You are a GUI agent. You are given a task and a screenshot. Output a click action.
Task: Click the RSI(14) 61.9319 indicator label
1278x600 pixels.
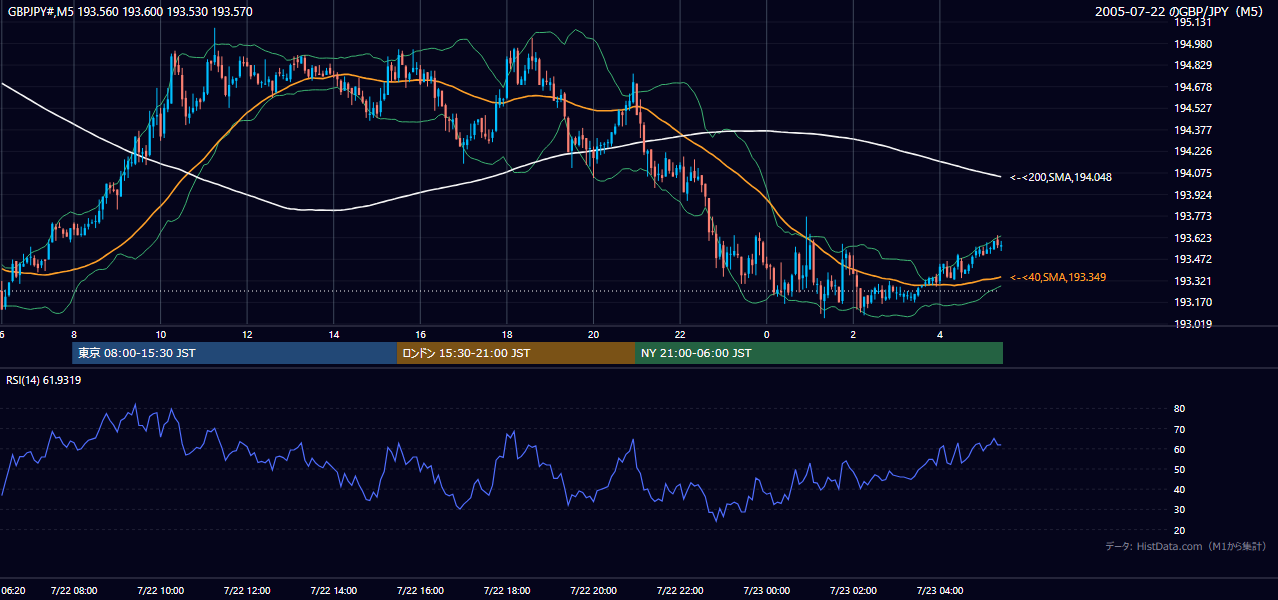point(44,380)
